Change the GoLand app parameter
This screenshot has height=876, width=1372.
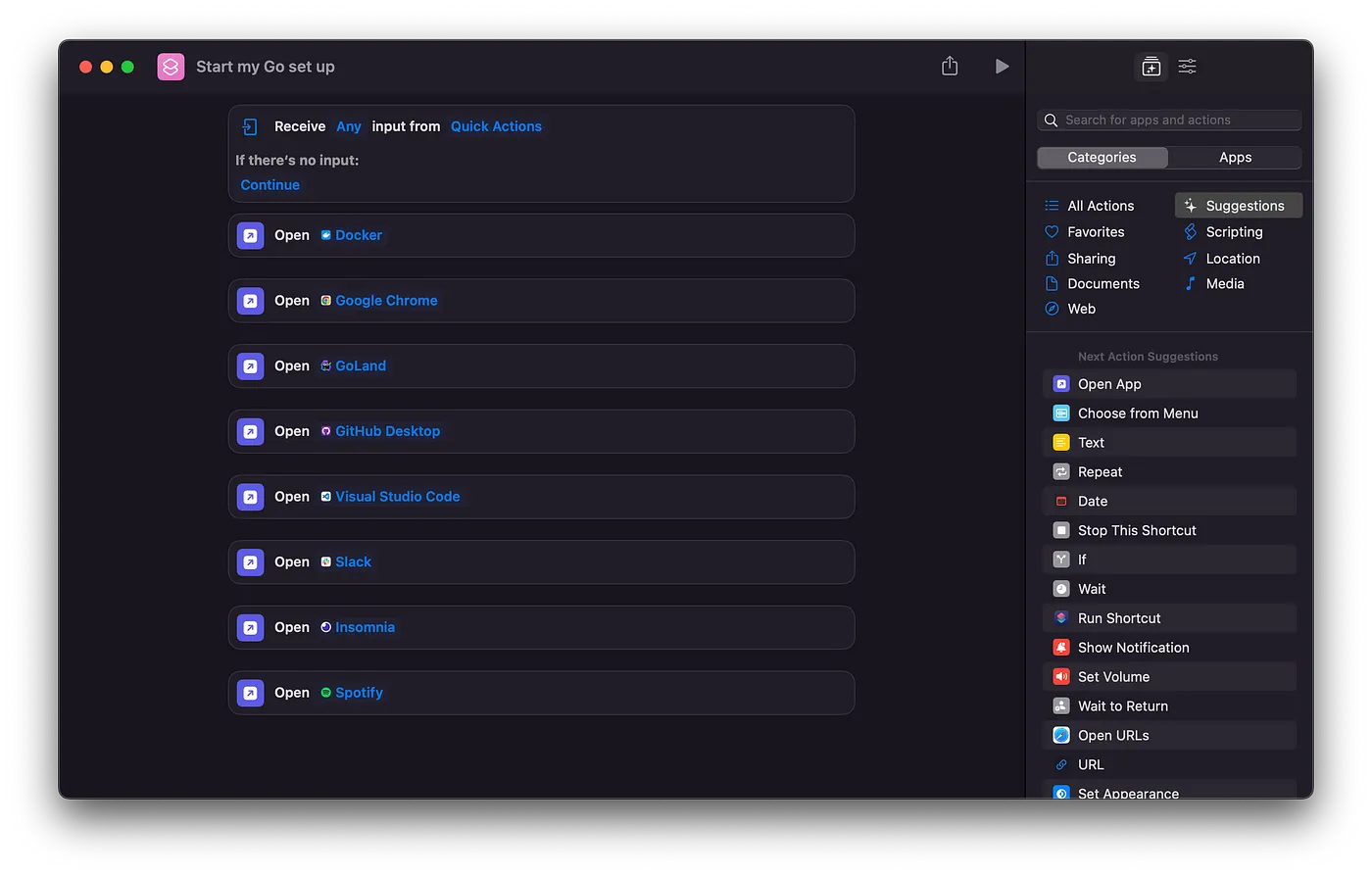coord(354,365)
